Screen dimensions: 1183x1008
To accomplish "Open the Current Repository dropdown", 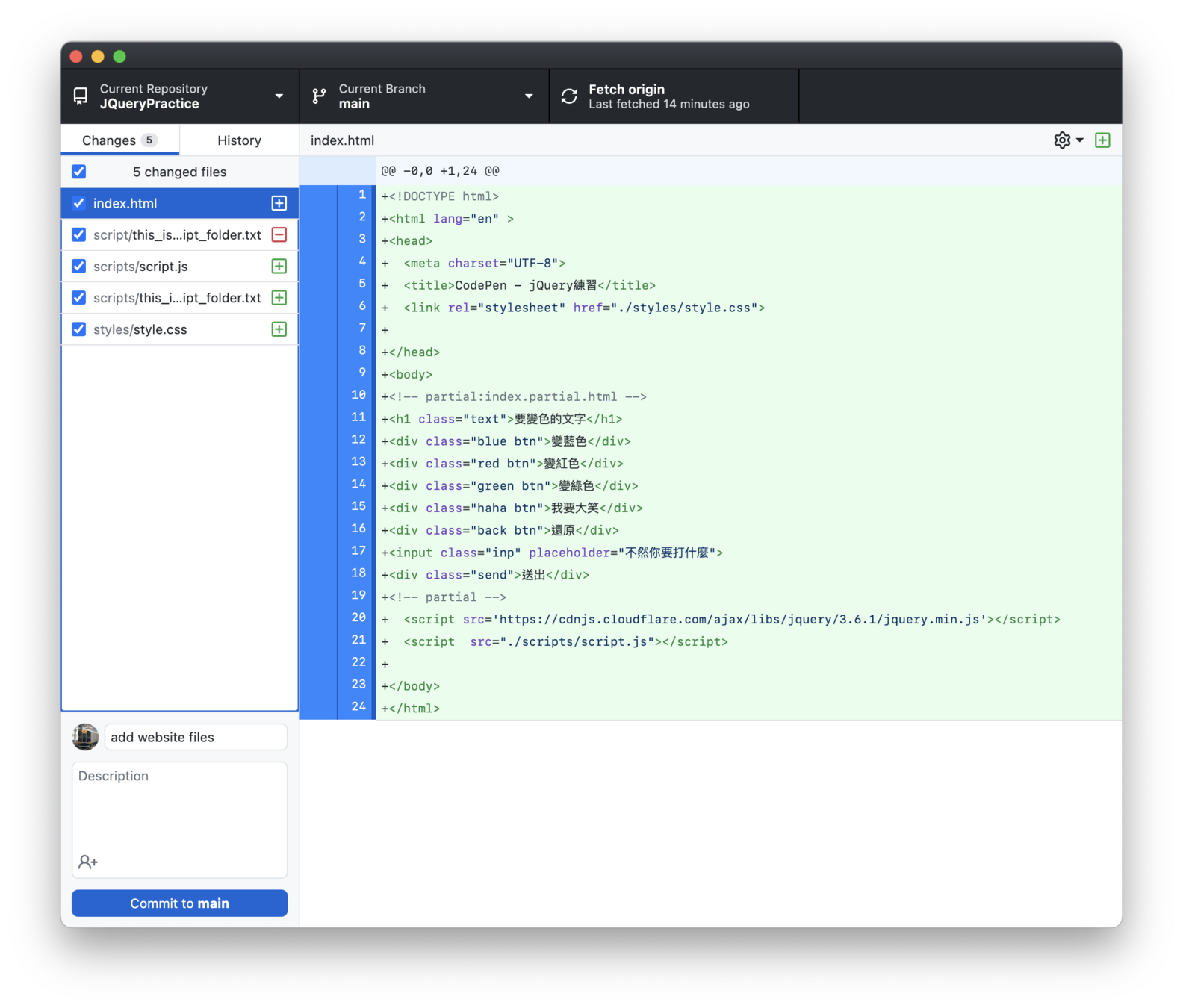I will coord(180,96).
